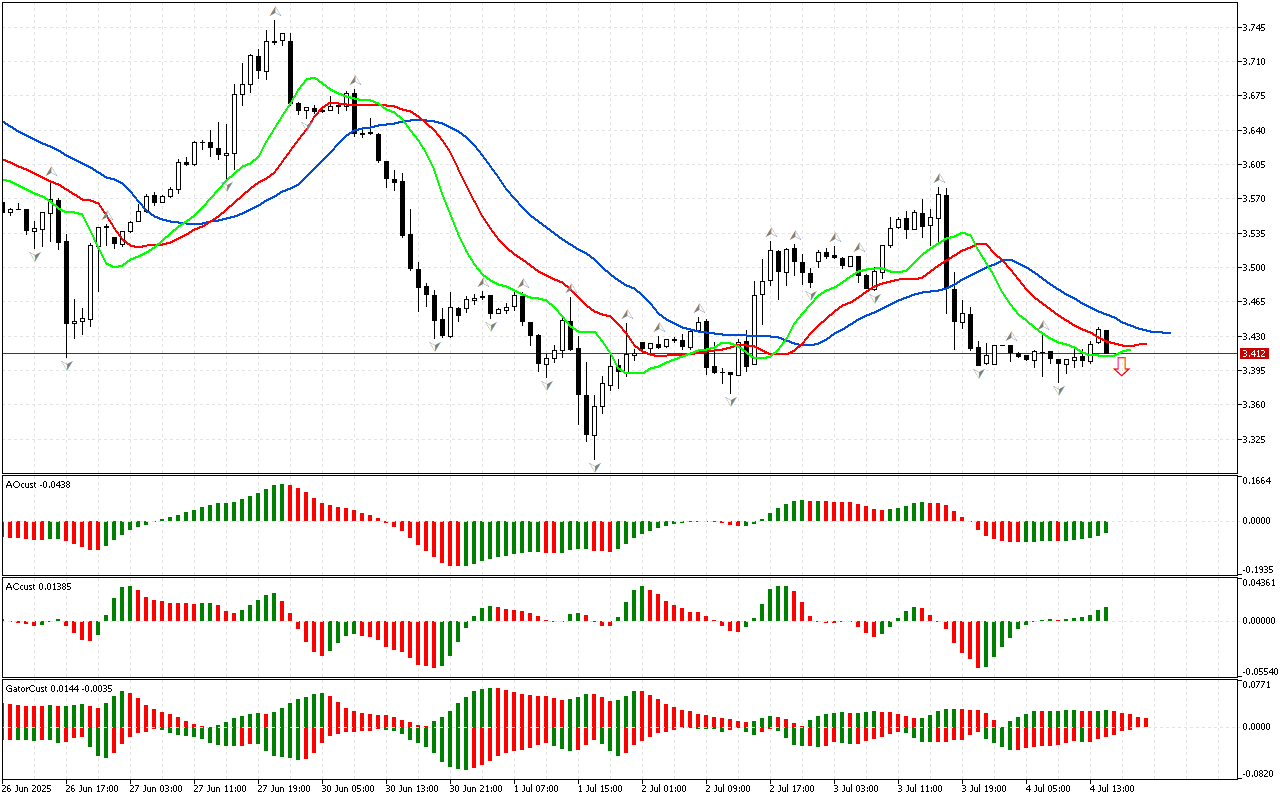Click the down fractal below the 26 Jun 17:00 low
Viewport: 1280px width, 800px height.
click(x=67, y=366)
